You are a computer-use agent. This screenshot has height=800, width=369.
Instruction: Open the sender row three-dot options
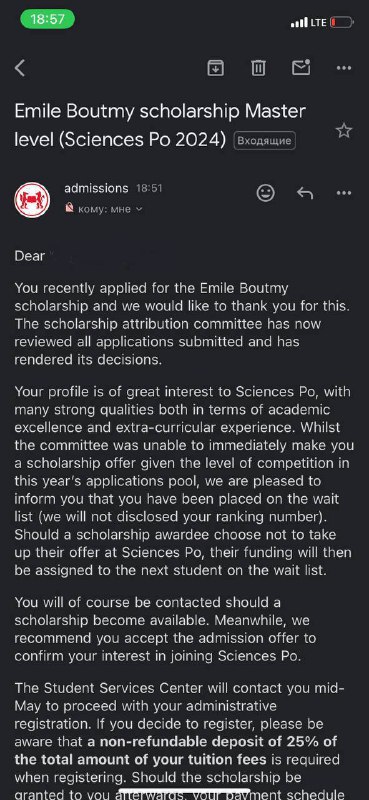[343, 193]
